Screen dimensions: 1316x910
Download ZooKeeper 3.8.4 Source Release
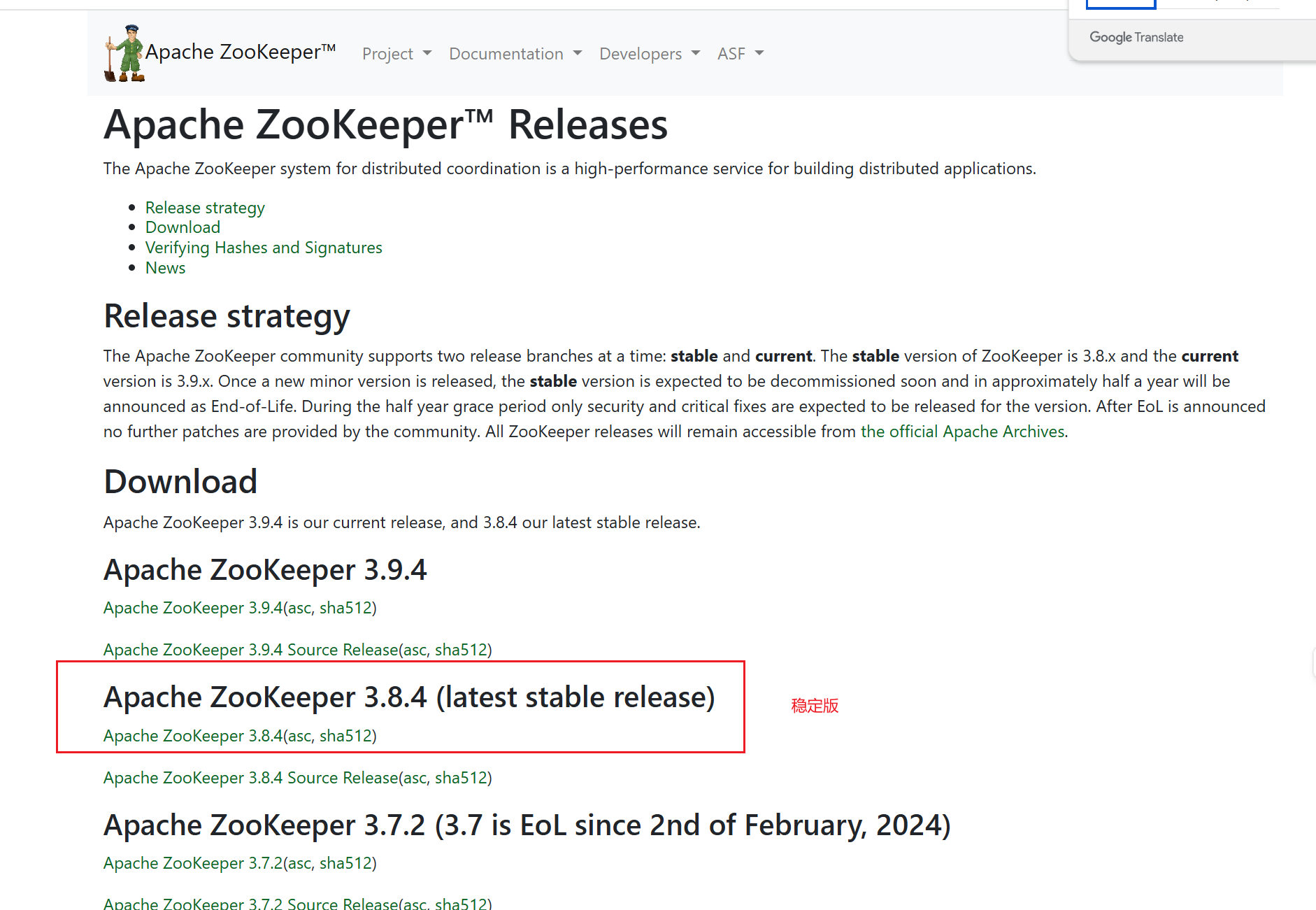point(251,778)
